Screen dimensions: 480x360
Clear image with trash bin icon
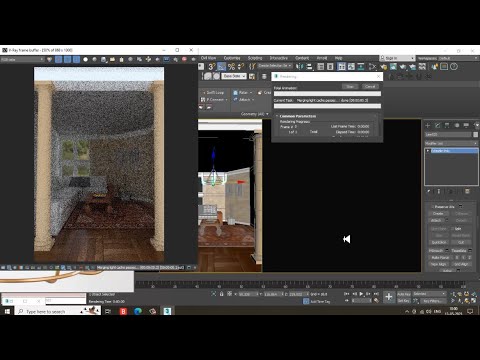pos(121,59)
